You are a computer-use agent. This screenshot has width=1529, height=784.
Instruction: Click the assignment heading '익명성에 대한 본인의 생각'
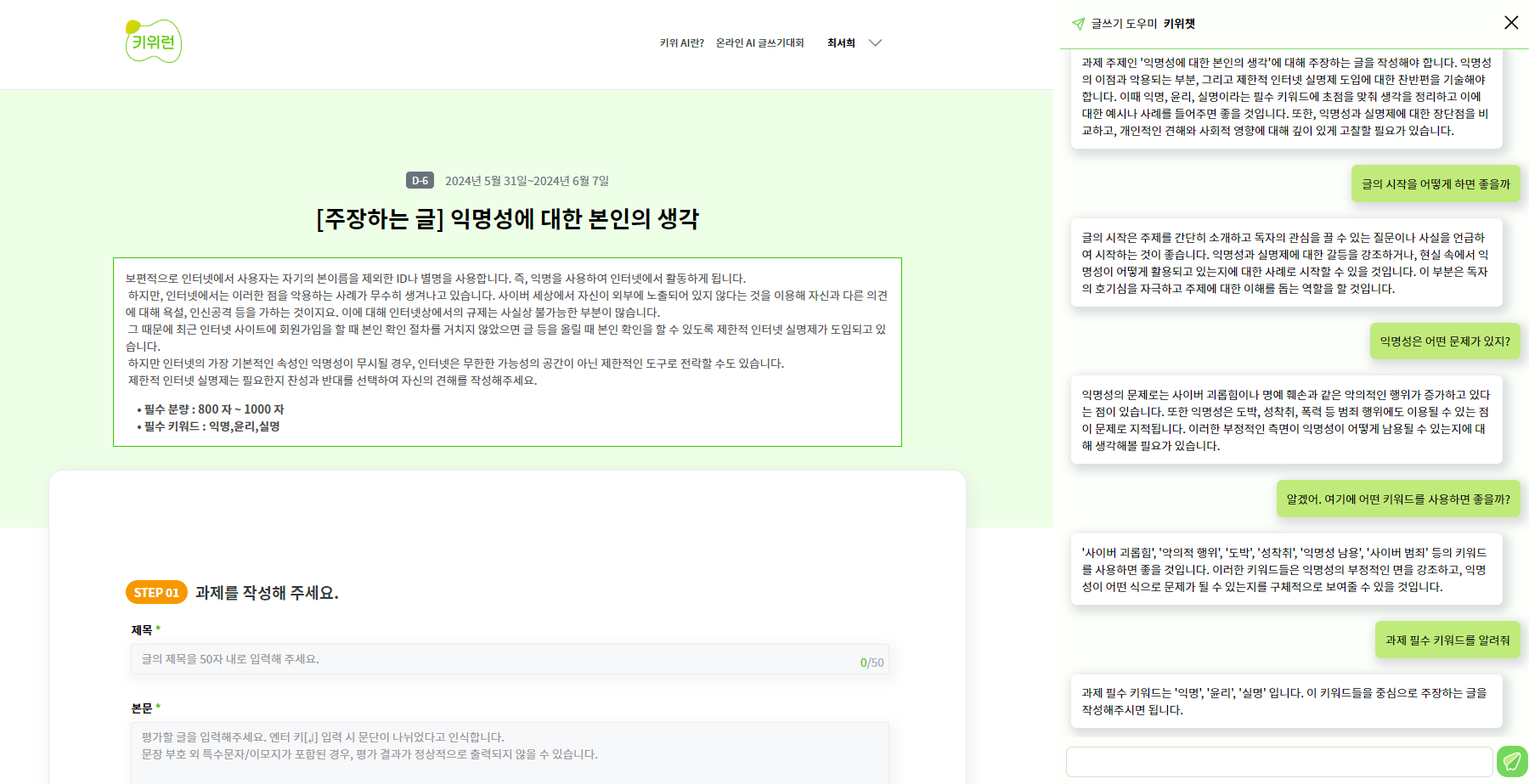click(x=507, y=219)
